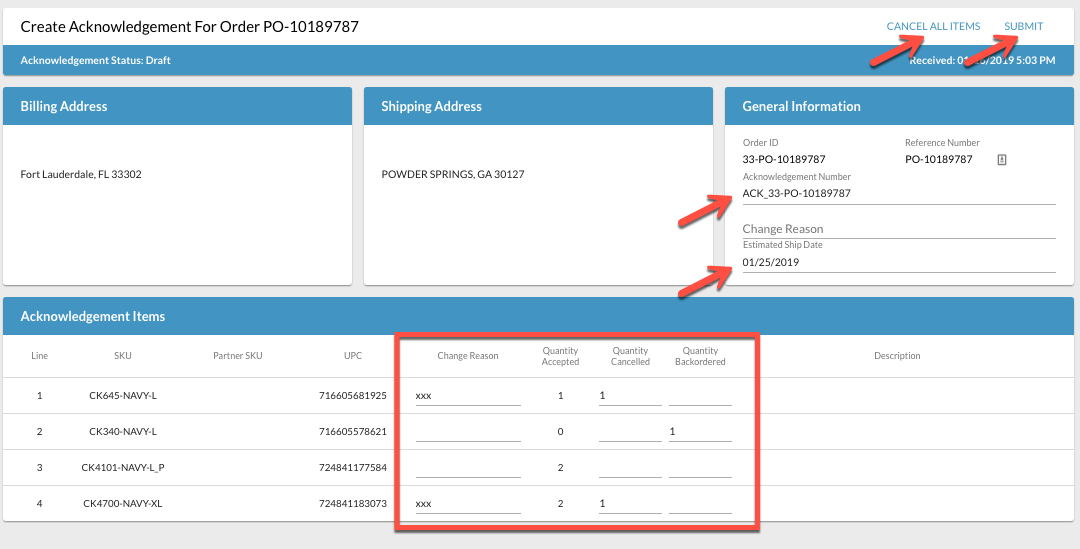Image resolution: width=1080 pixels, height=549 pixels.
Task: Select UPC 716605681925 in row 1
Action: [352, 396]
